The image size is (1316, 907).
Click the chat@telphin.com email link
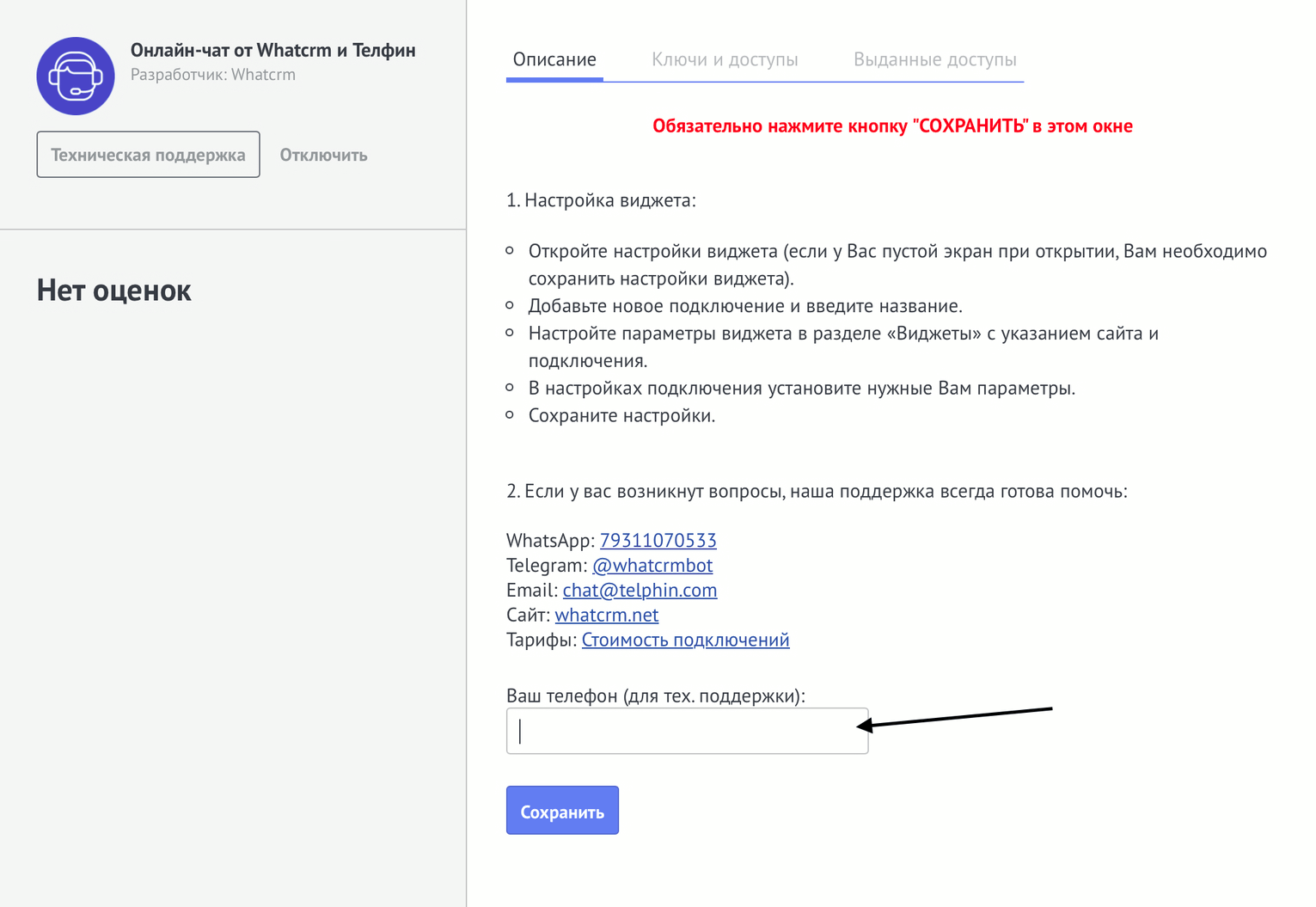[x=640, y=590]
